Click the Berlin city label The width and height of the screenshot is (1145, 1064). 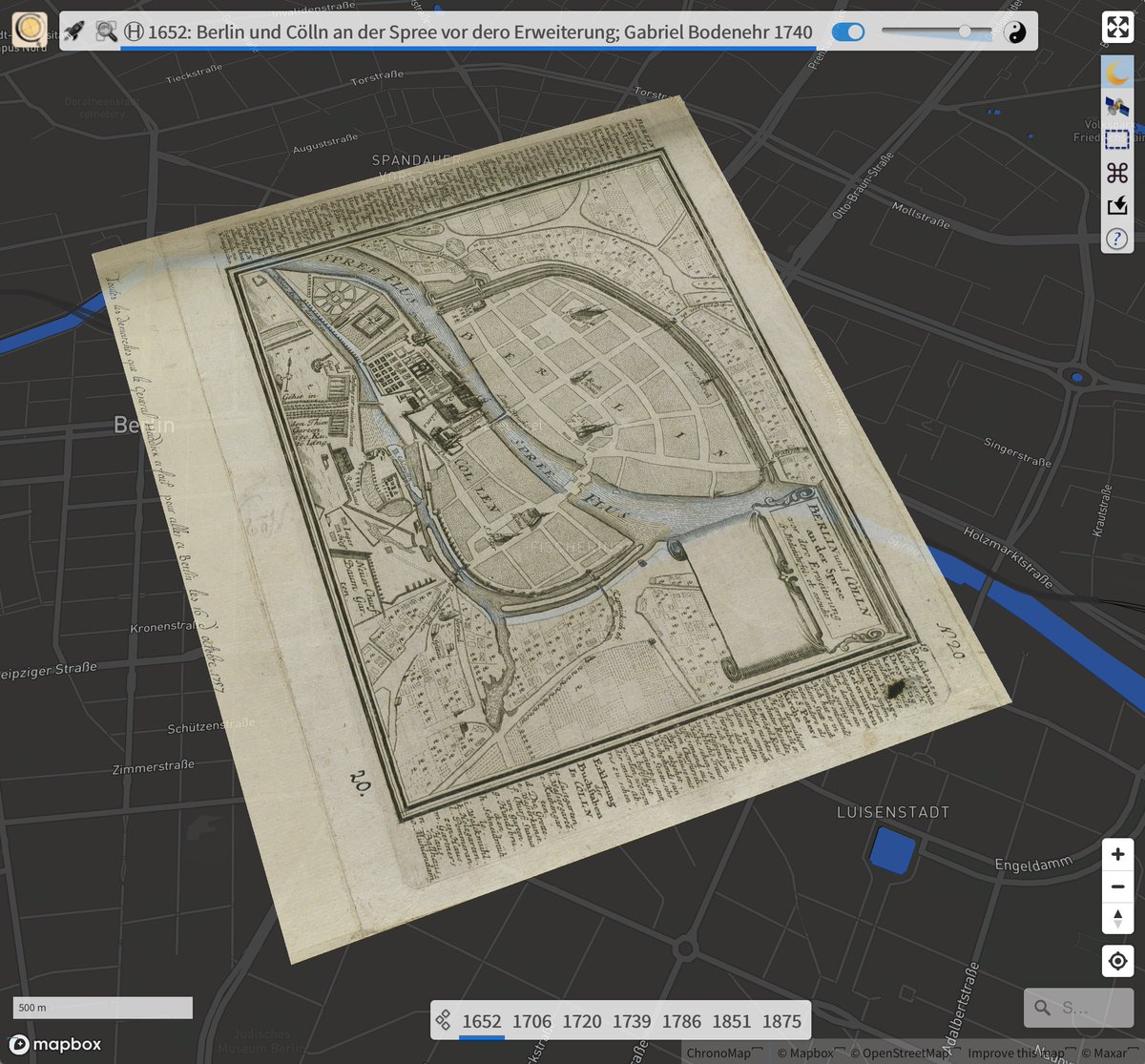tap(144, 425)
